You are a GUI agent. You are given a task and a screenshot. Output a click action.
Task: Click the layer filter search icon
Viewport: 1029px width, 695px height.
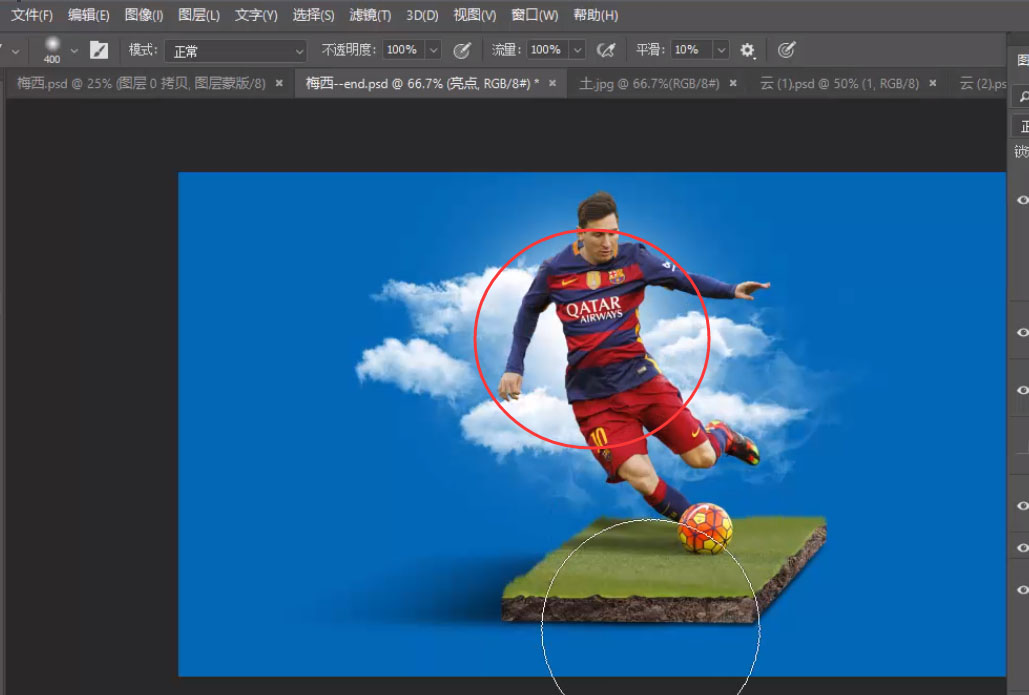click(x=1022, y=96)
